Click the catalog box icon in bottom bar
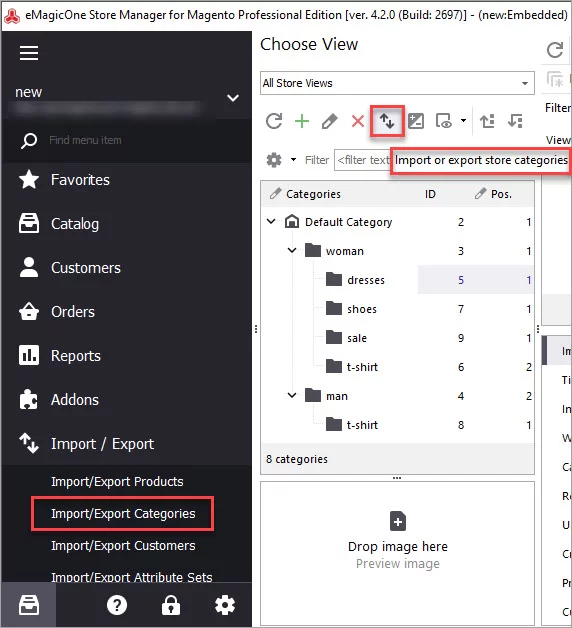Viewport: 572px width, 628px height. [x=29, y=605]
